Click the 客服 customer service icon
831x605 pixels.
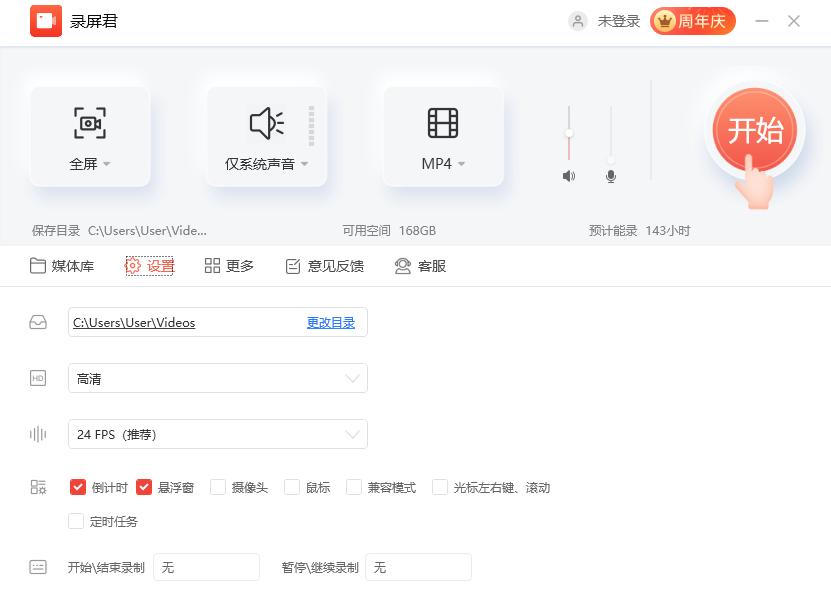[401, 266]
